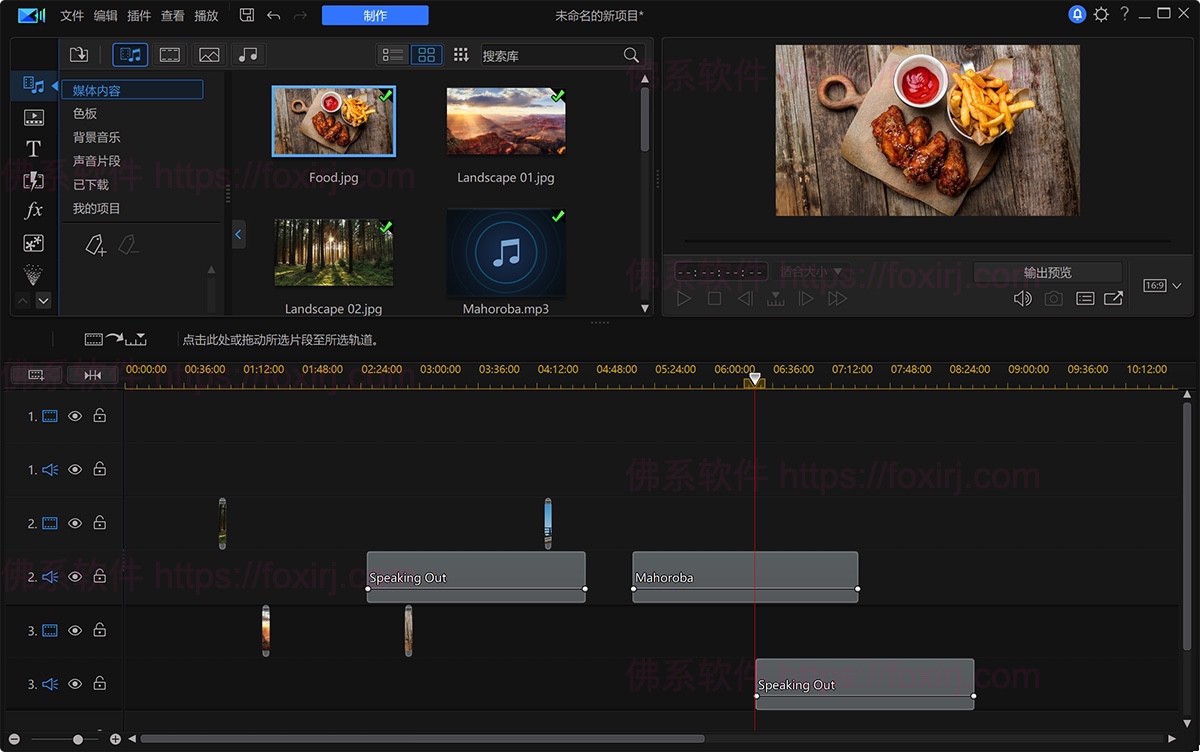
Task: Hide video track 1 using eye icon
Action: [x=75, y=416]
